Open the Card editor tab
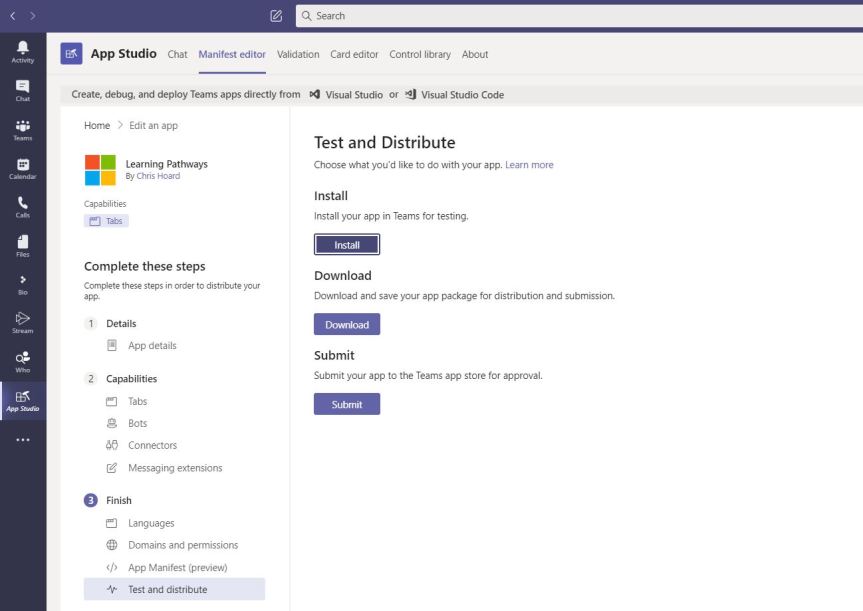Screen dimensions: 863x611 point(354,55)
